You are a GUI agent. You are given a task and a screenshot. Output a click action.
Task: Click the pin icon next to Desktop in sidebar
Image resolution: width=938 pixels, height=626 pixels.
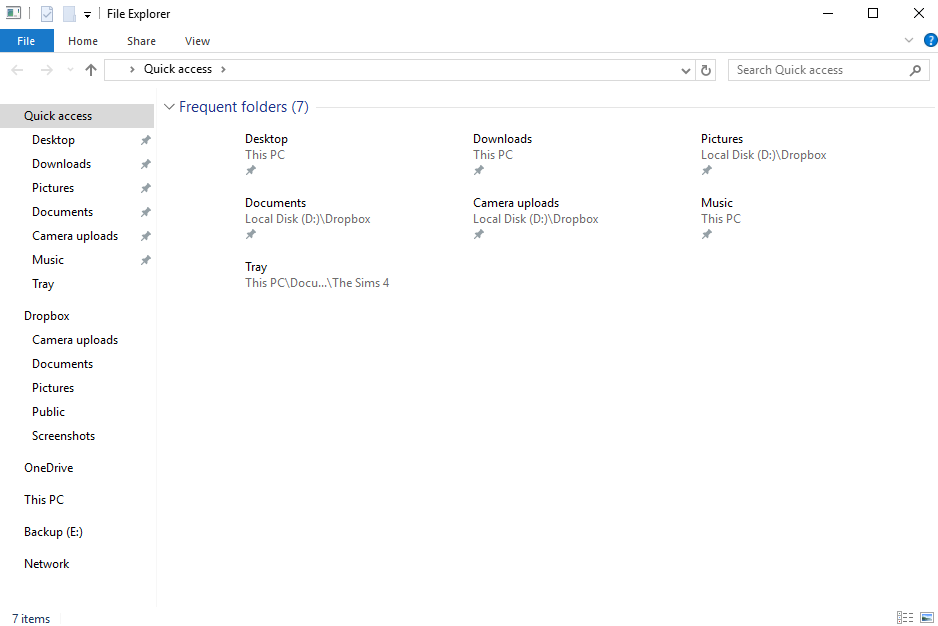coord(145,140)
